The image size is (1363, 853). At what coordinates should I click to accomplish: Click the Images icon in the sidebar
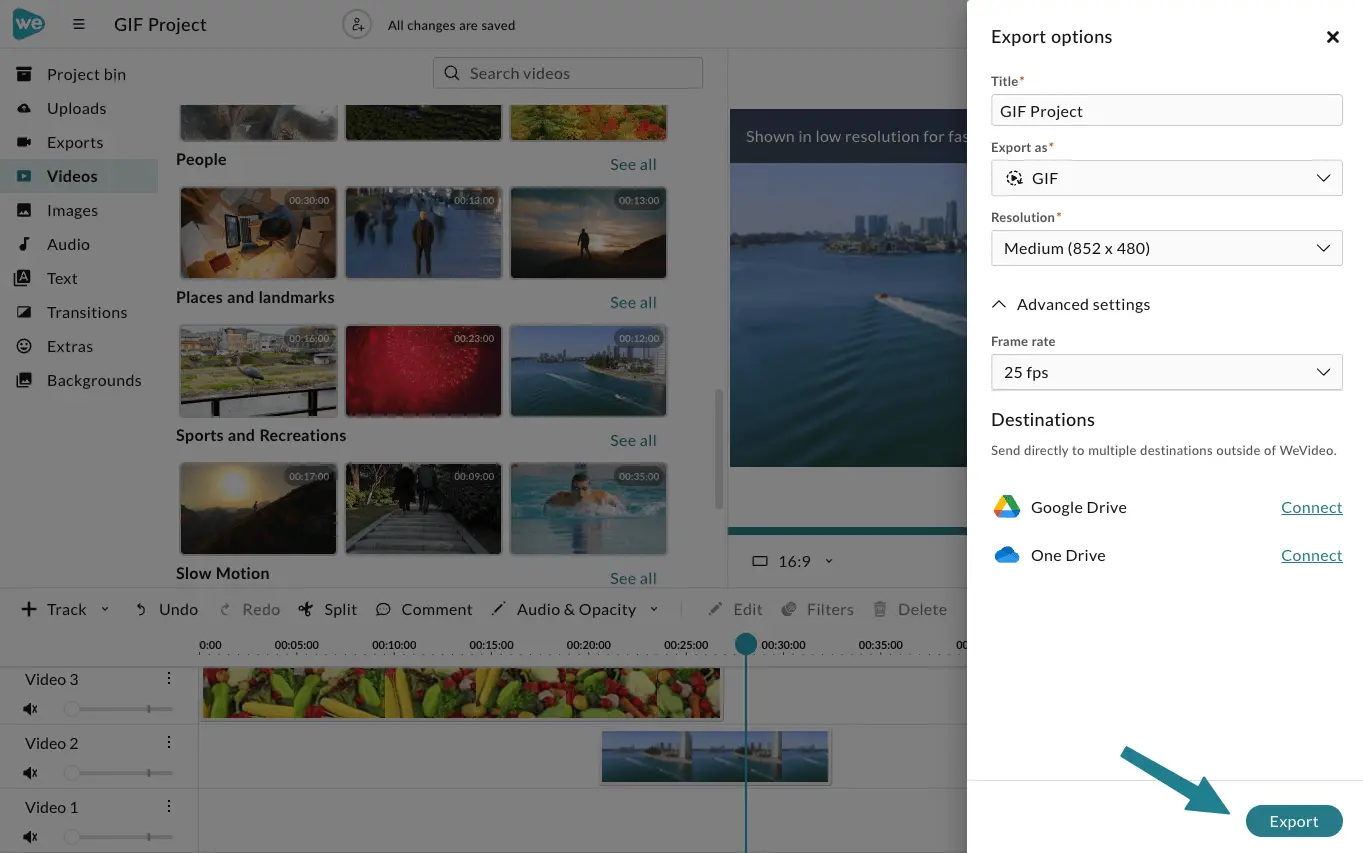point(24,210)
